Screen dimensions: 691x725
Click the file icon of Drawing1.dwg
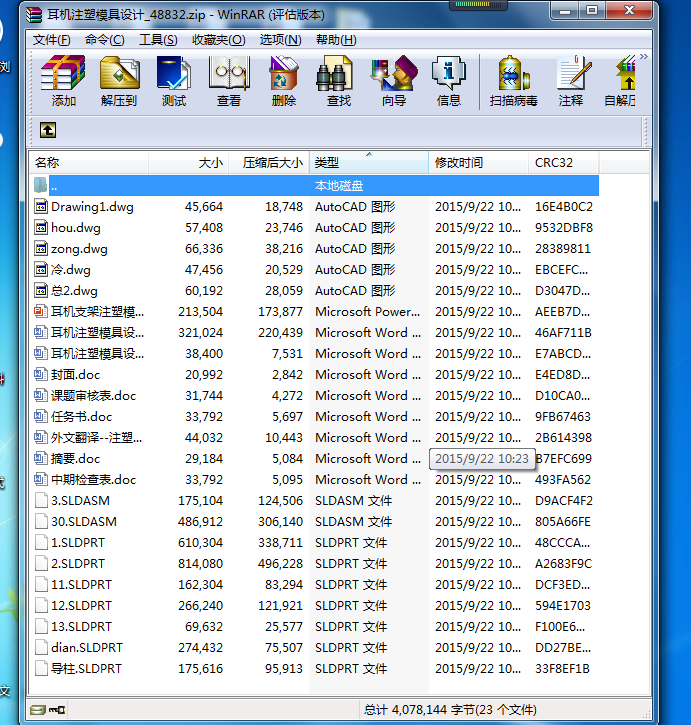point(41,207)
